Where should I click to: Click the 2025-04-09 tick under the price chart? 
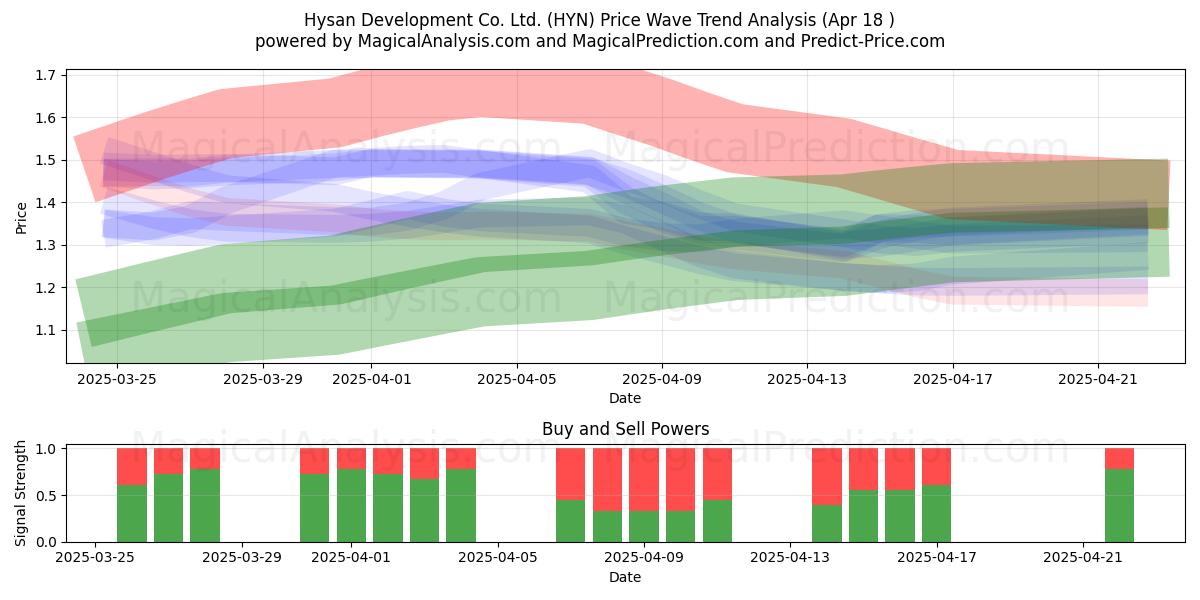point(662,379)
